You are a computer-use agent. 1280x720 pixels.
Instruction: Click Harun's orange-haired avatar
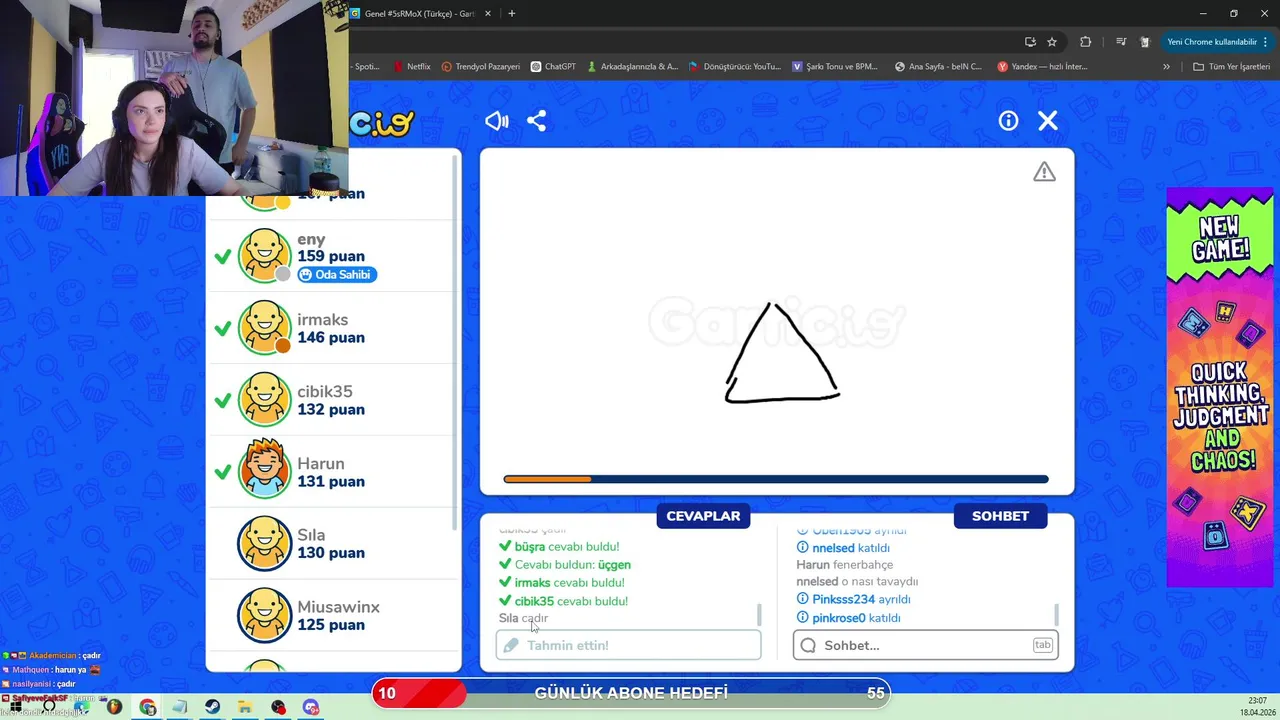(265, 471)
